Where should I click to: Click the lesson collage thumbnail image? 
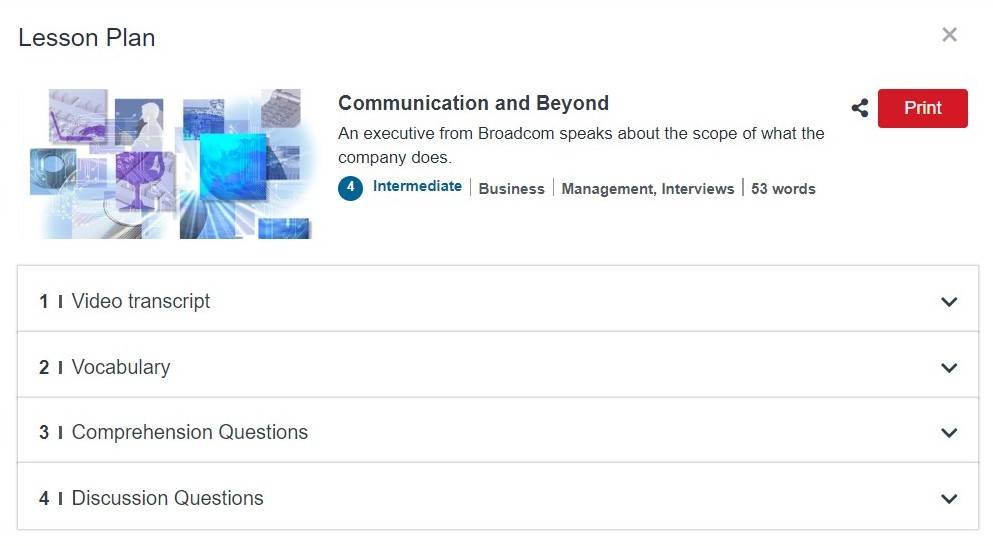click(170, 164)
